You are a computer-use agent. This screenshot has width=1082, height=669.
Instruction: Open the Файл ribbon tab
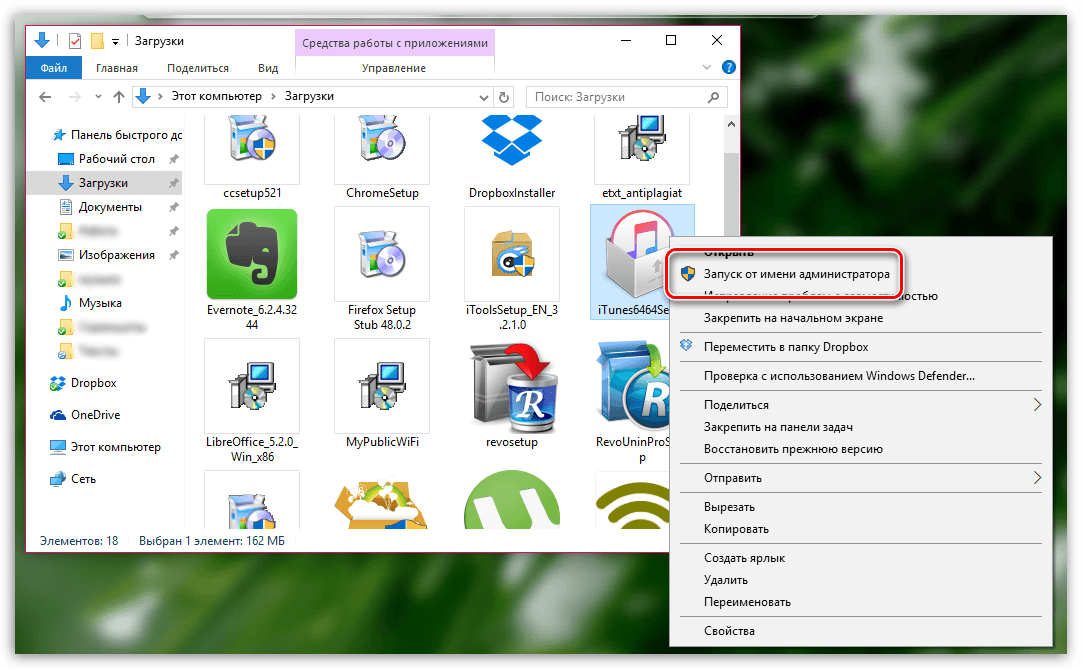pyautogui.click(x=54, y=68)
